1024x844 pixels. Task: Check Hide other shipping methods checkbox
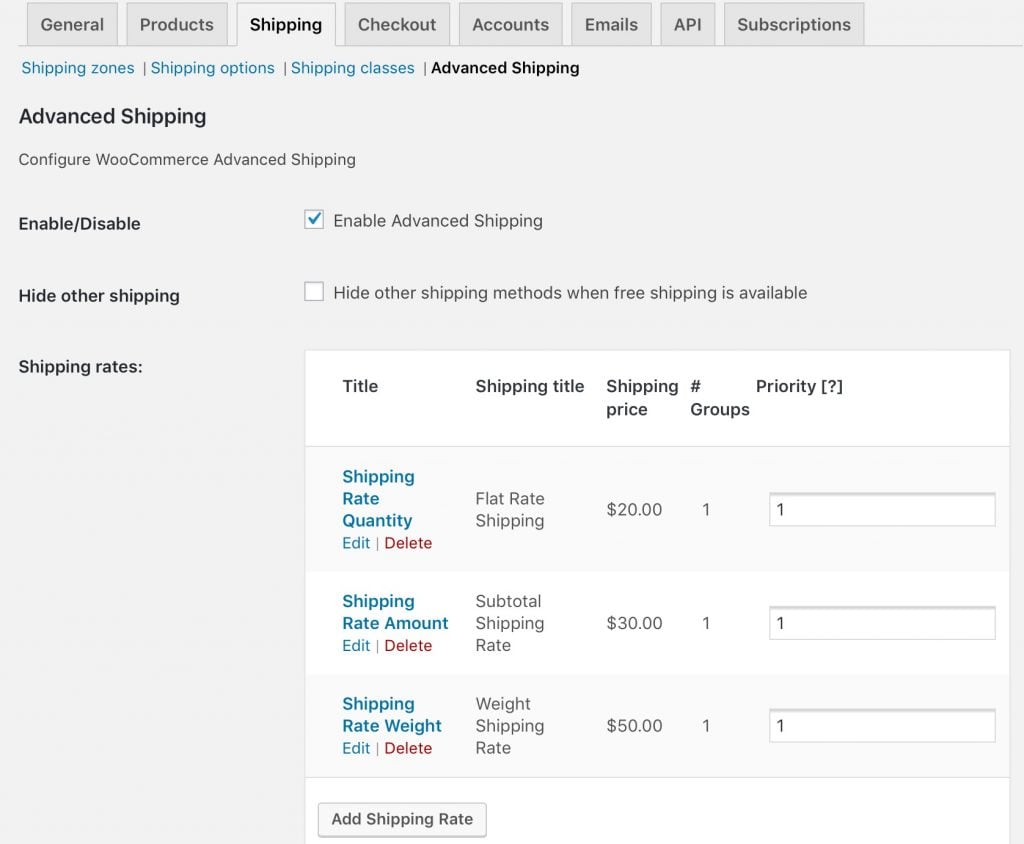click(x=314, y=292)
